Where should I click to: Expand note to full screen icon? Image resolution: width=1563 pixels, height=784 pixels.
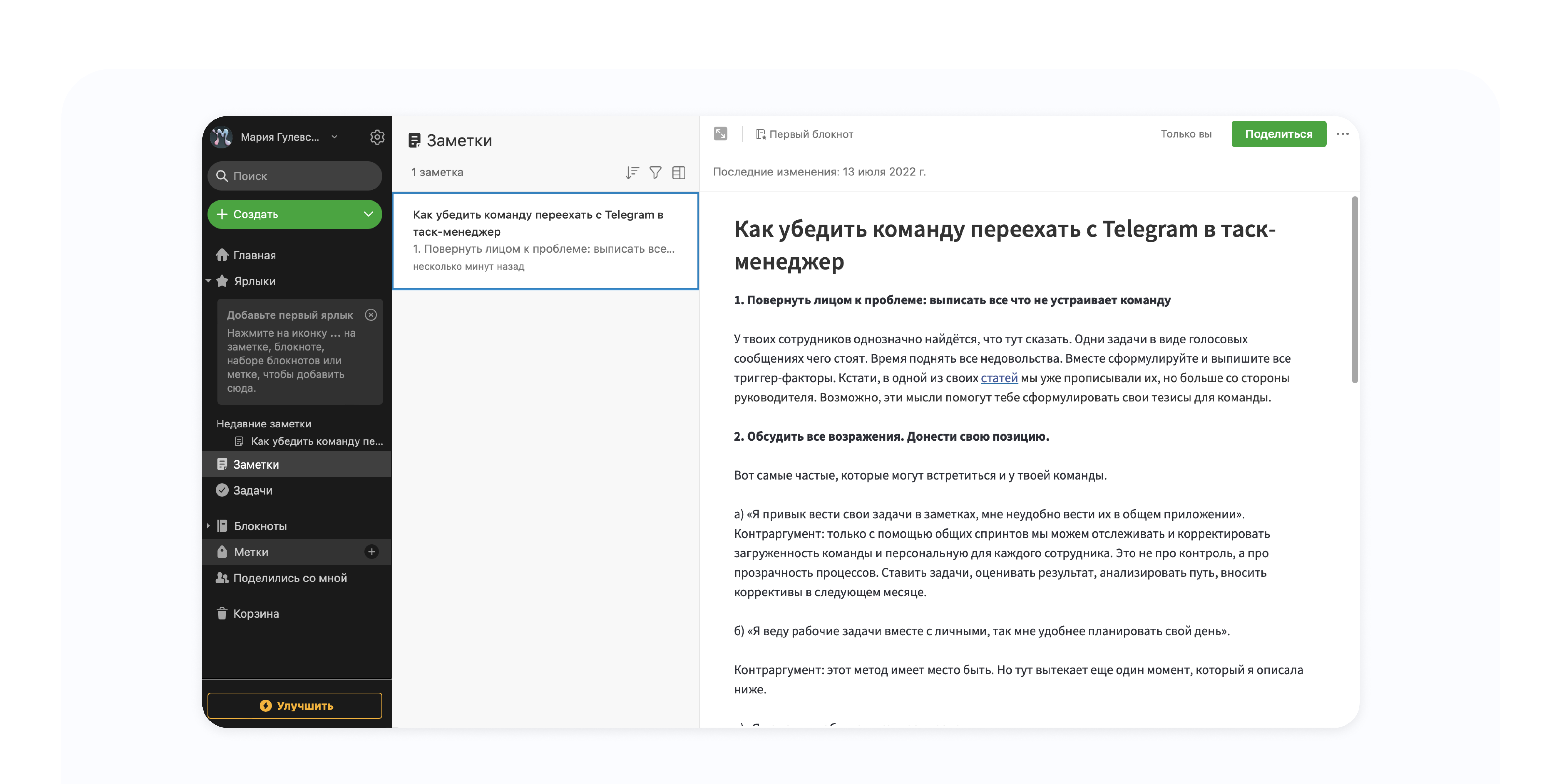(x=720, y=133)
